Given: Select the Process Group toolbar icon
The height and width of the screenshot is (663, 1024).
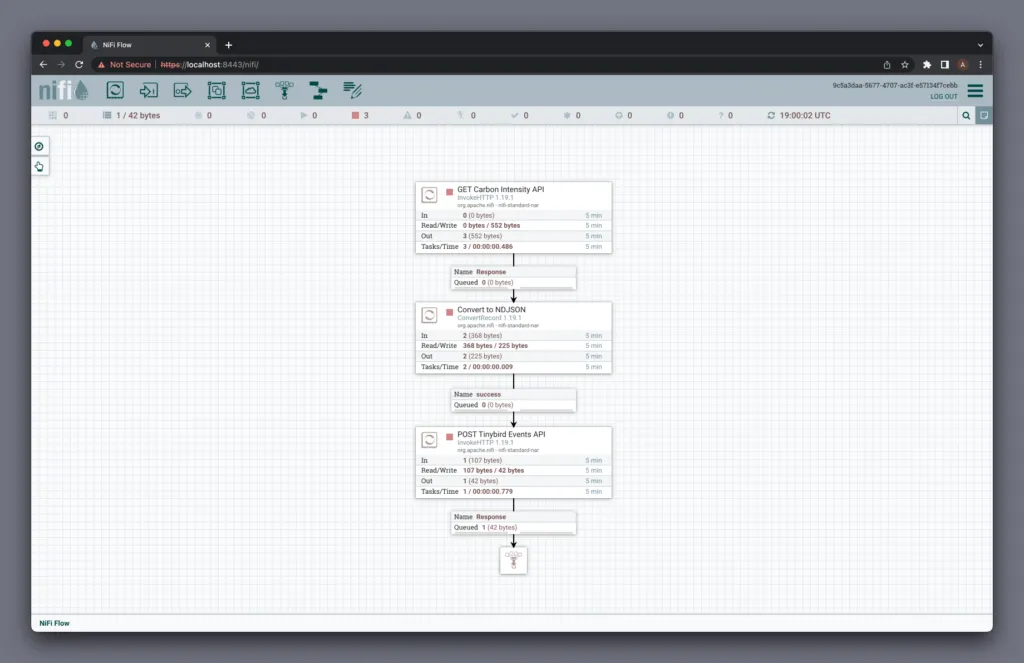Looking at the screenshot, I should coord(216,90).
